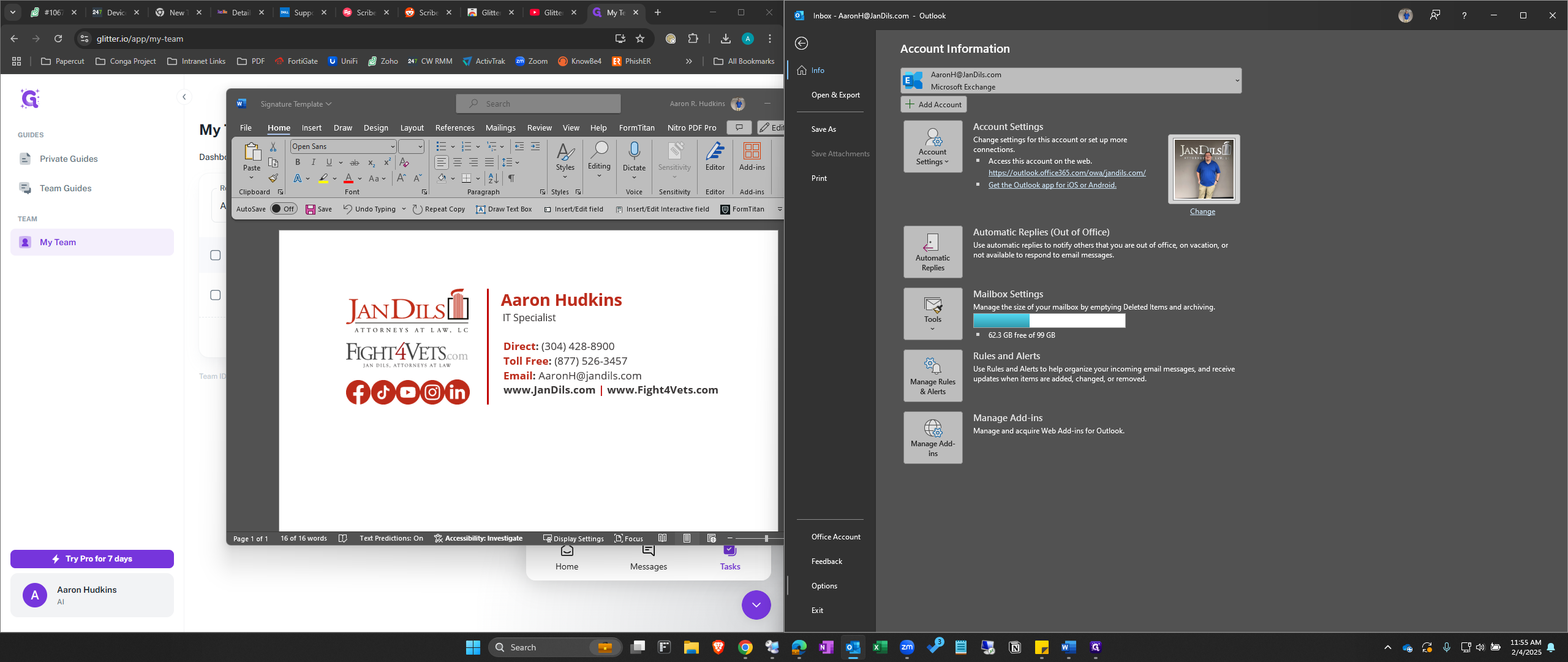Open the Editor pane in Word
1568x662 pixels.
pyautogui.click(x=715, y=157)
